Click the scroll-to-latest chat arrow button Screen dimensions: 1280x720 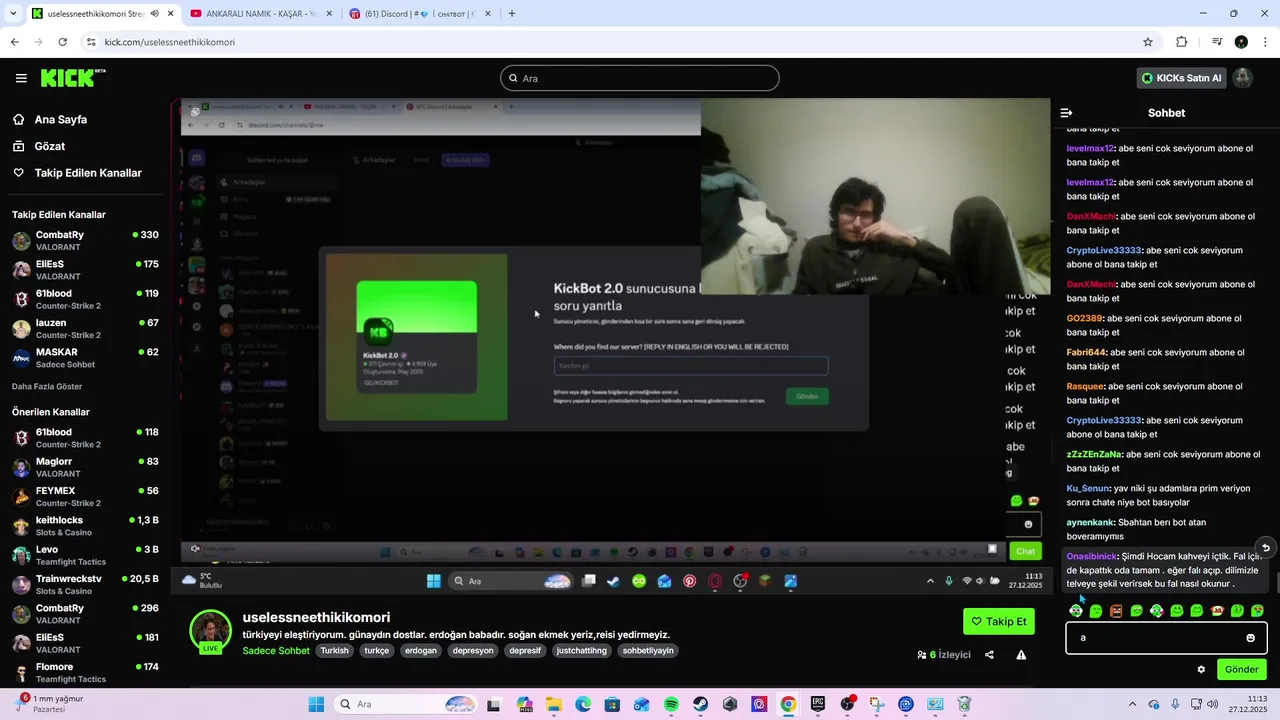[1265, 547]
